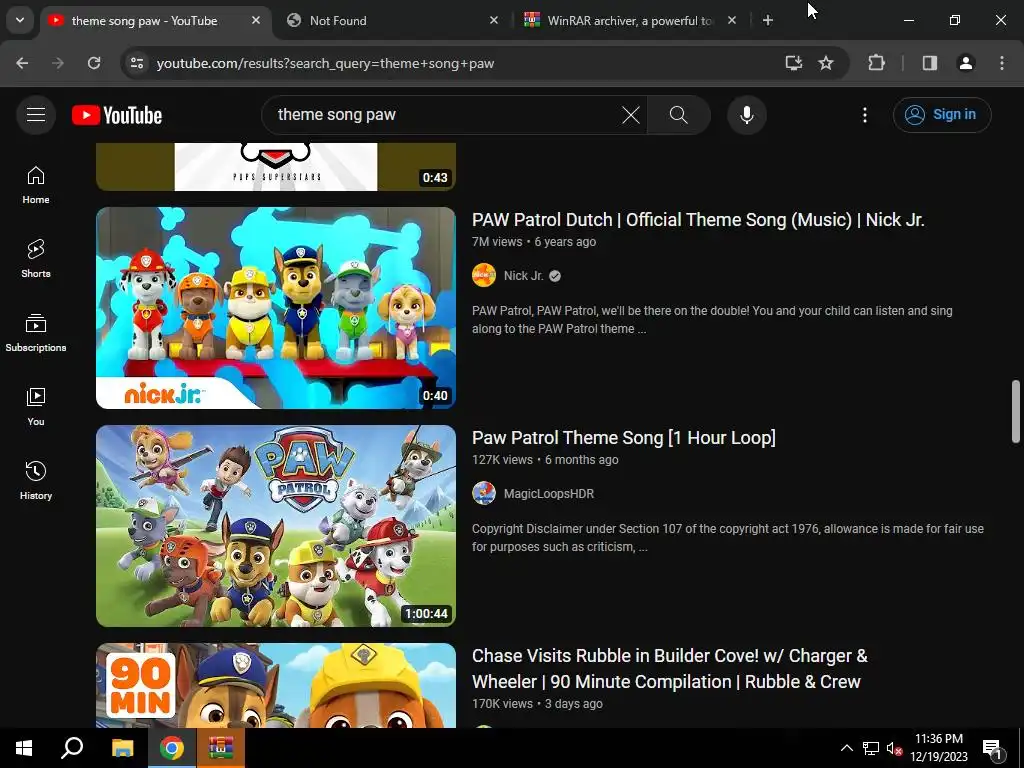Open the Windows Start menu
This screenshot has height=768, width=1024.
pyautogui.click(x=24, y=748)
